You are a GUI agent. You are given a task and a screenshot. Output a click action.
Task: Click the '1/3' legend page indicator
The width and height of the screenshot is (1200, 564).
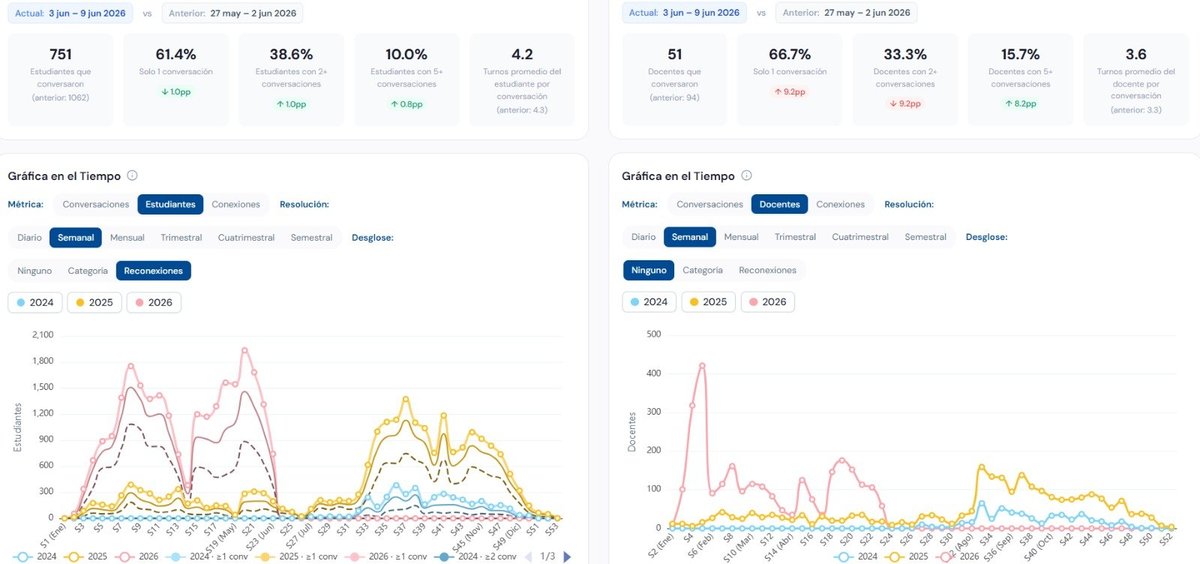(x=547, y=556)
